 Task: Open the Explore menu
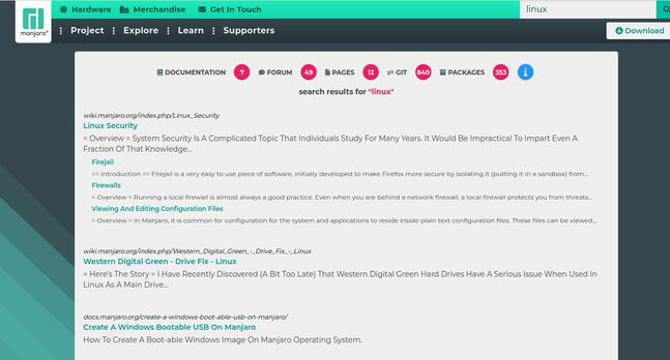click(x=141, y=30)
